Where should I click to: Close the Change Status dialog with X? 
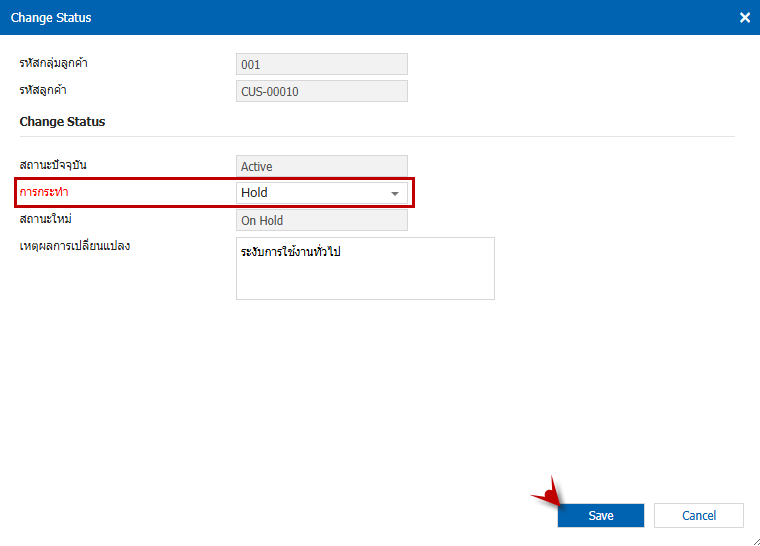(744, 18)
